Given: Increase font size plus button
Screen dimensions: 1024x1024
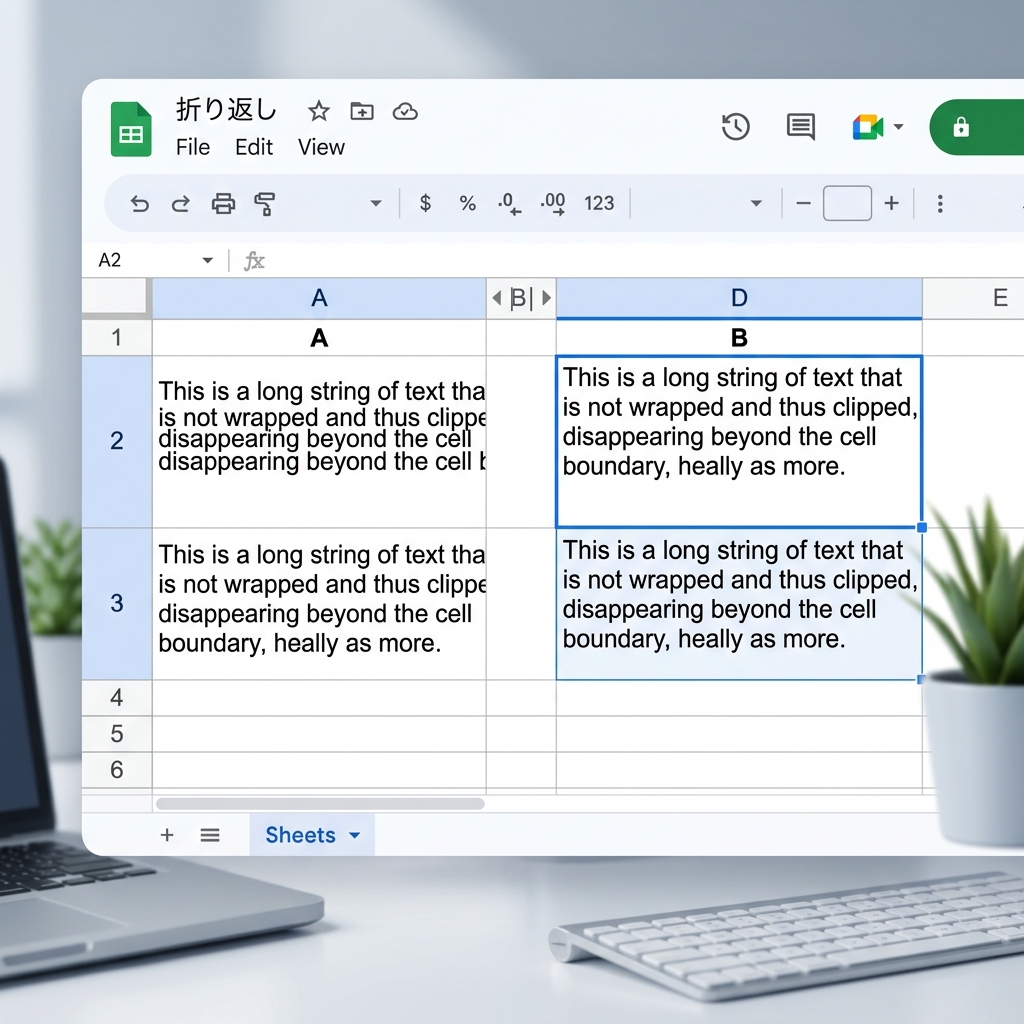Looking at the screenshot, I should point(891,203).
